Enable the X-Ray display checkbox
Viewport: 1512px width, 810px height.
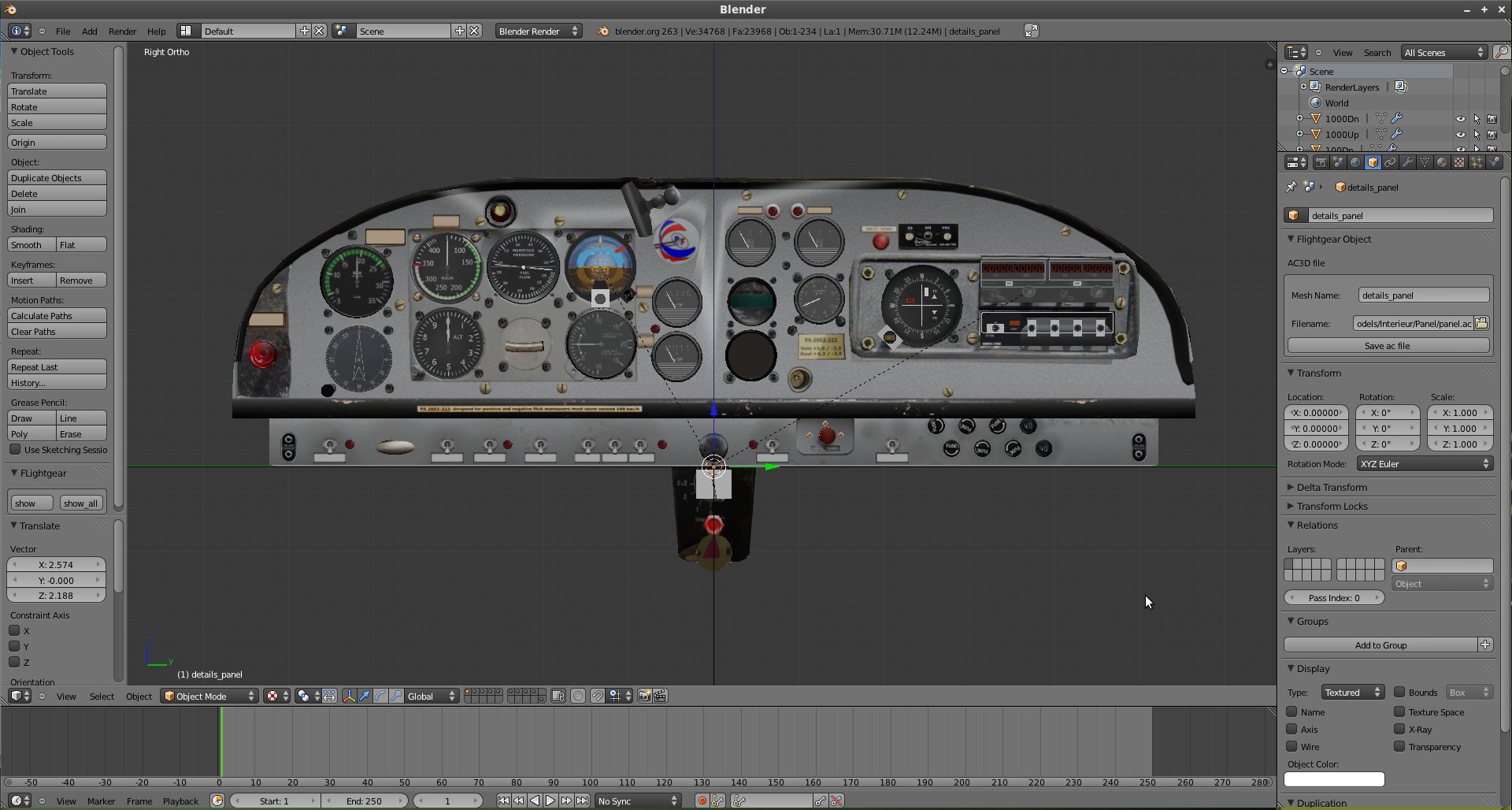[x=1399, y=729]
